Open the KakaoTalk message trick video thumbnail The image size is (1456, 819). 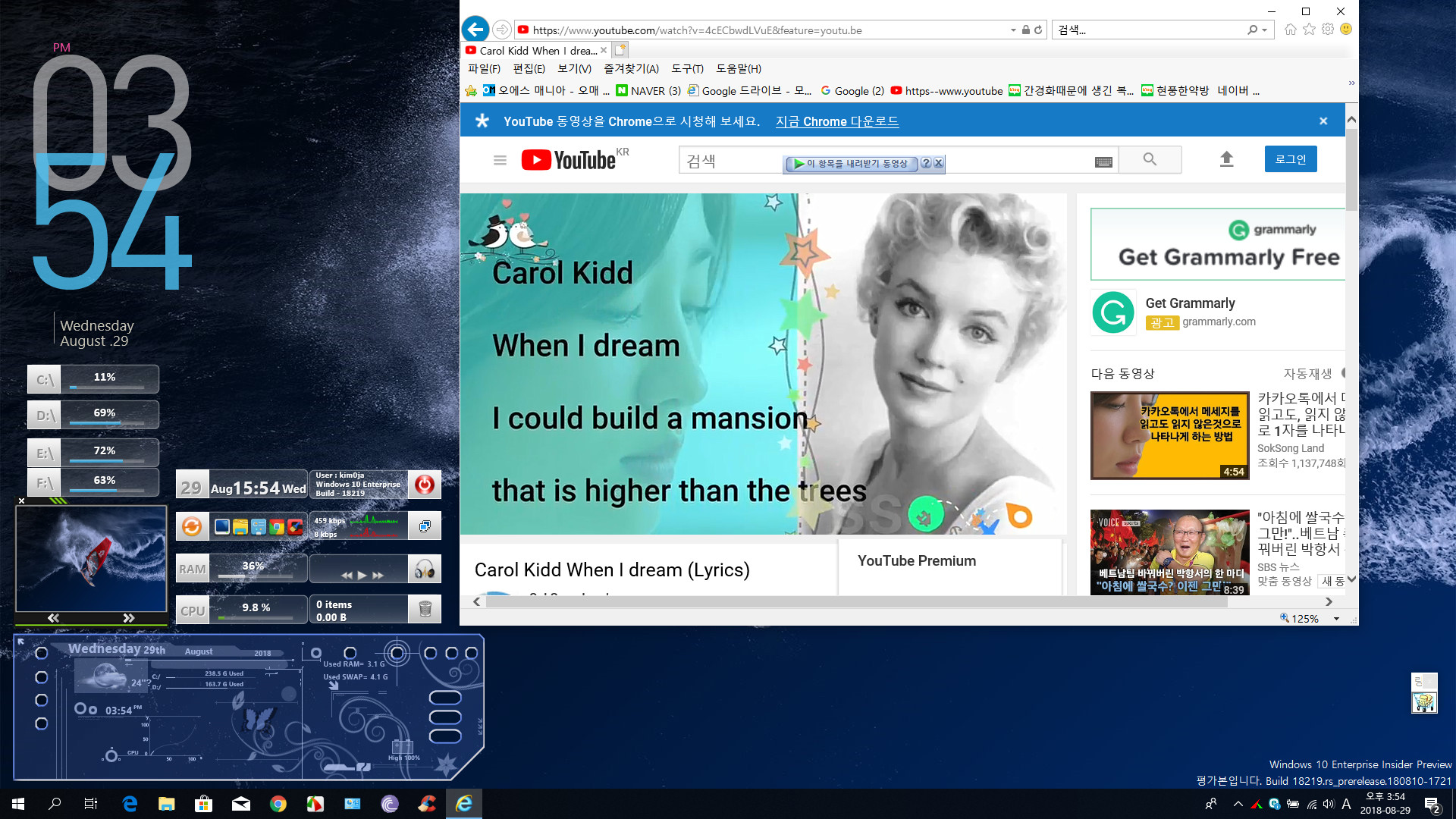tap(1169, 435)
